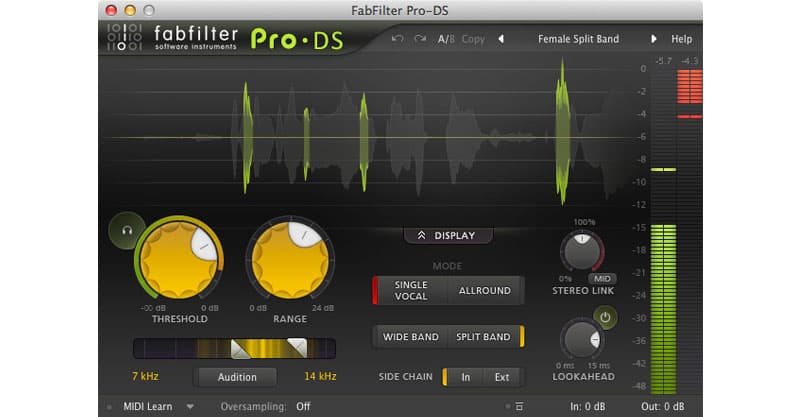This screenshot has height=417, width=800.
Task: Set side chain to Ext
Action: 502,377
